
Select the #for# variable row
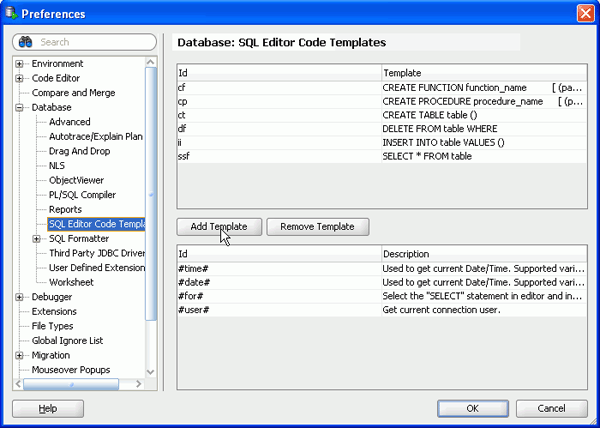(382, 296)
